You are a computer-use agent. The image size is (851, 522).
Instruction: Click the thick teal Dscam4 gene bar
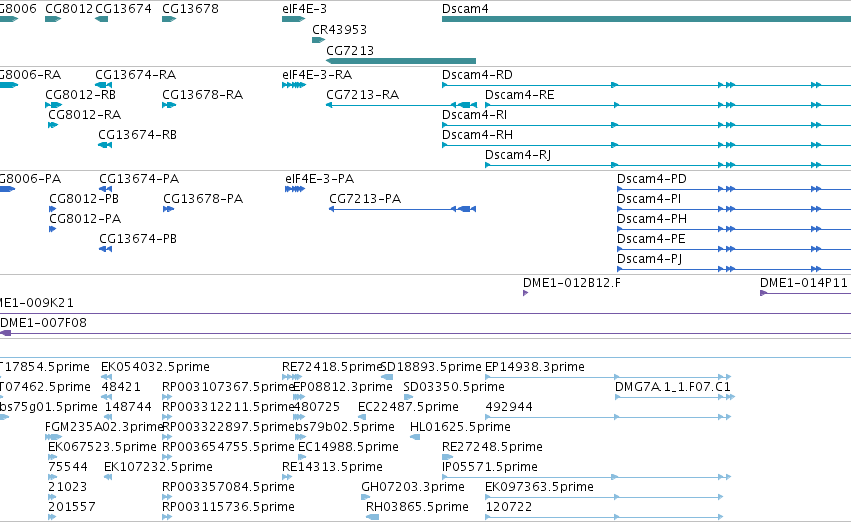pos(646,19)
